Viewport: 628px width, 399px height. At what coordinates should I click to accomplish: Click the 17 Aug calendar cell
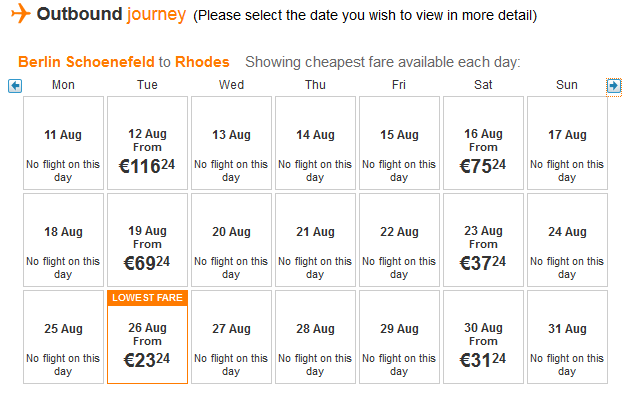[567, 143]
